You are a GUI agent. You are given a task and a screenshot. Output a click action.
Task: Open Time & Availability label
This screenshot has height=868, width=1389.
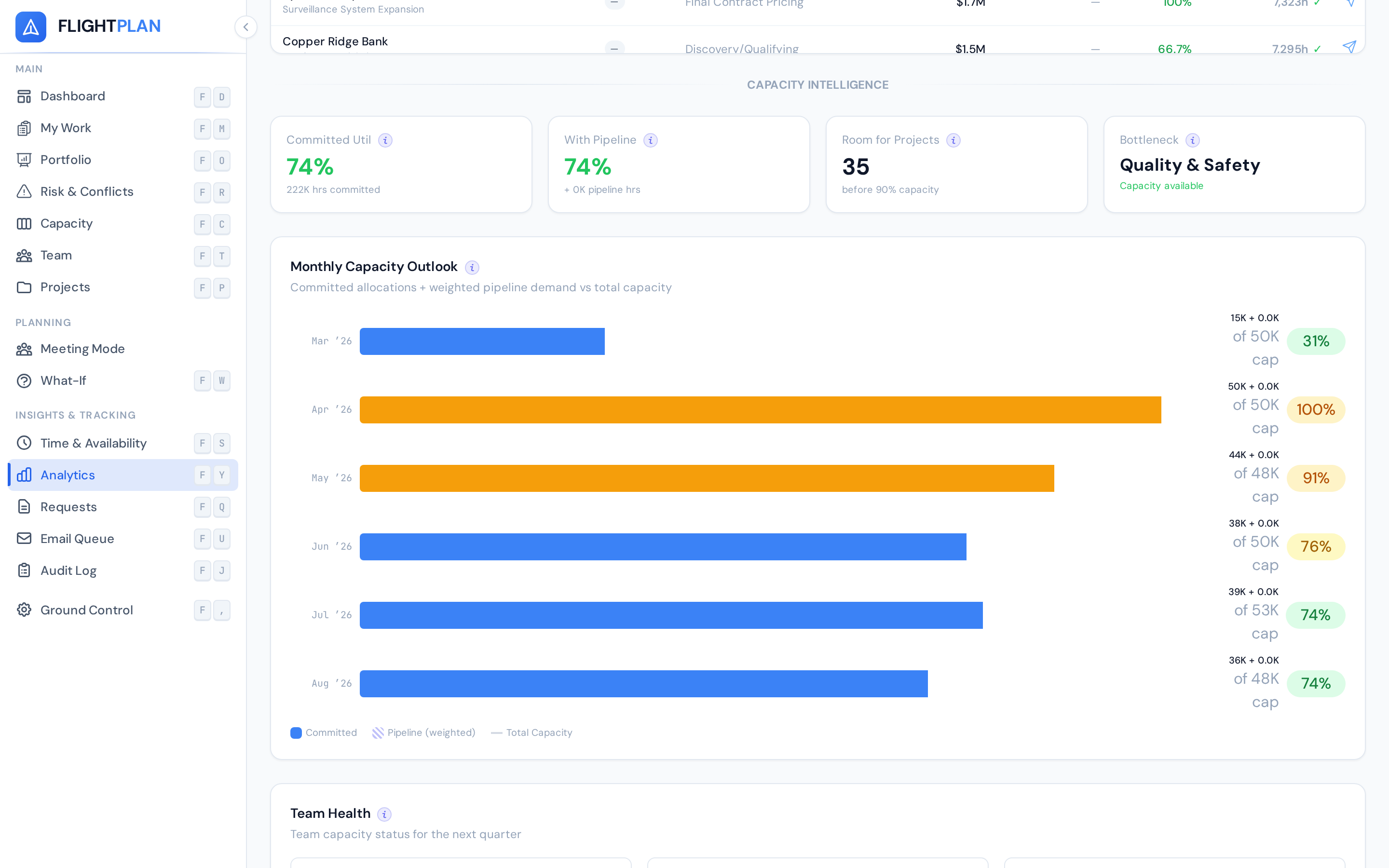pos(94,443)
